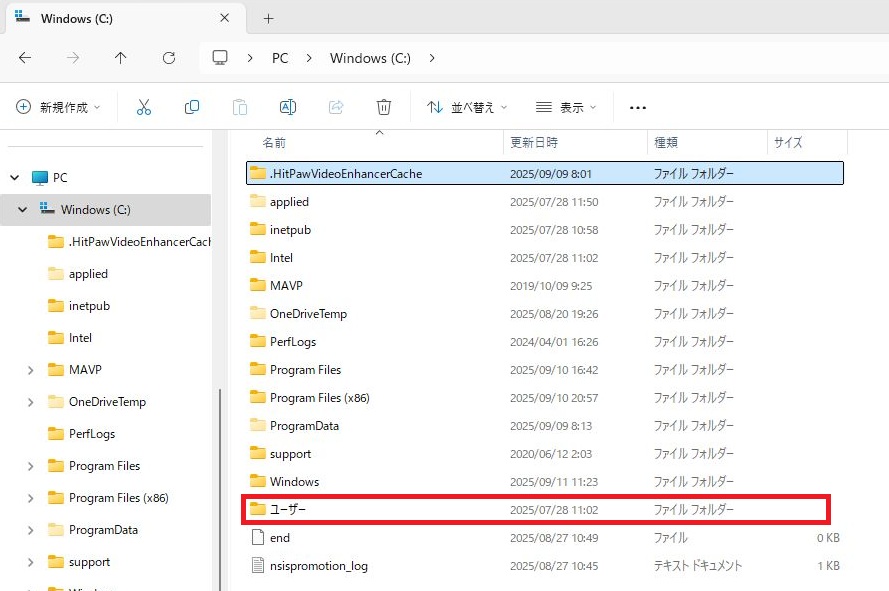Open the three-dots more options menu
889x591 pixels.
pos(638,107)
